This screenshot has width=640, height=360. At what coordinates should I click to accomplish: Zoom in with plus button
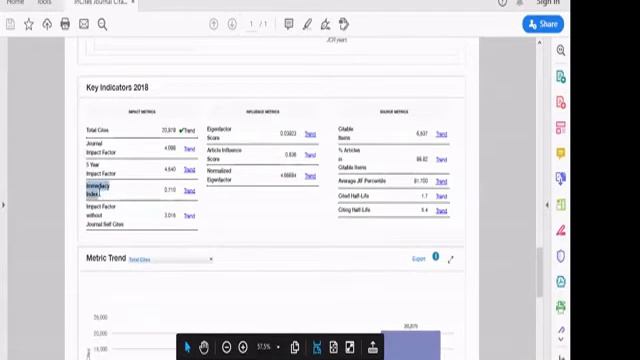243,347
